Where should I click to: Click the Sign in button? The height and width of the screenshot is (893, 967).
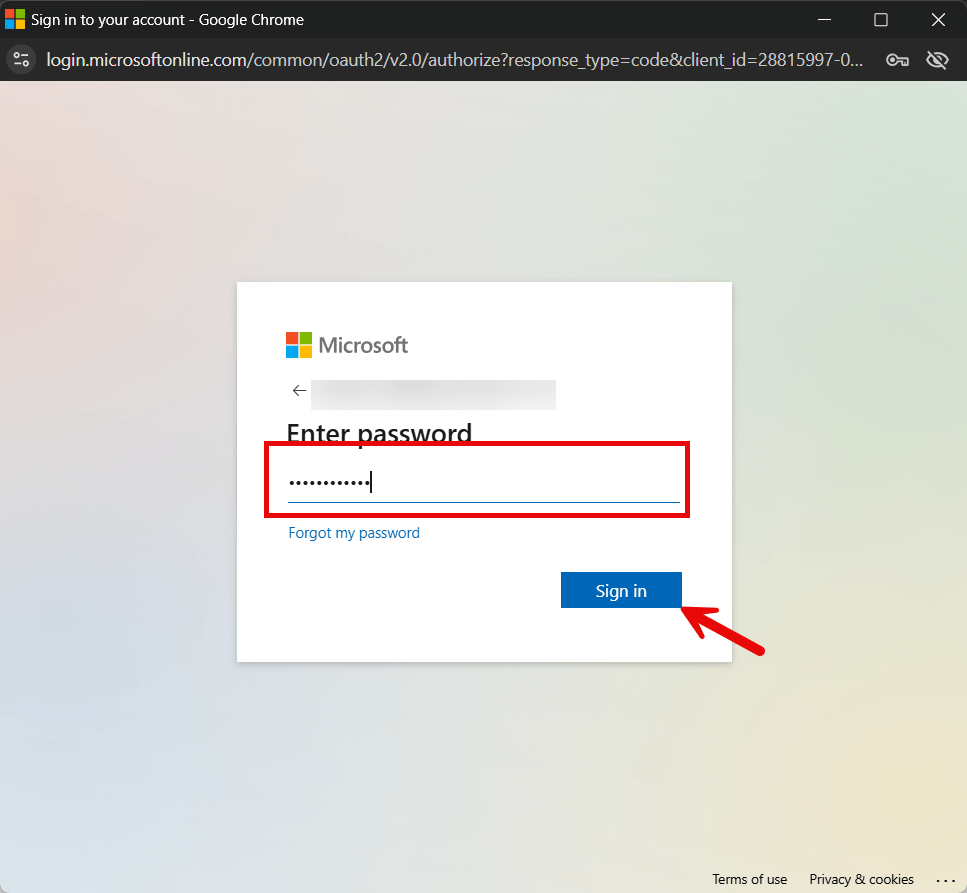pos(621,590)
